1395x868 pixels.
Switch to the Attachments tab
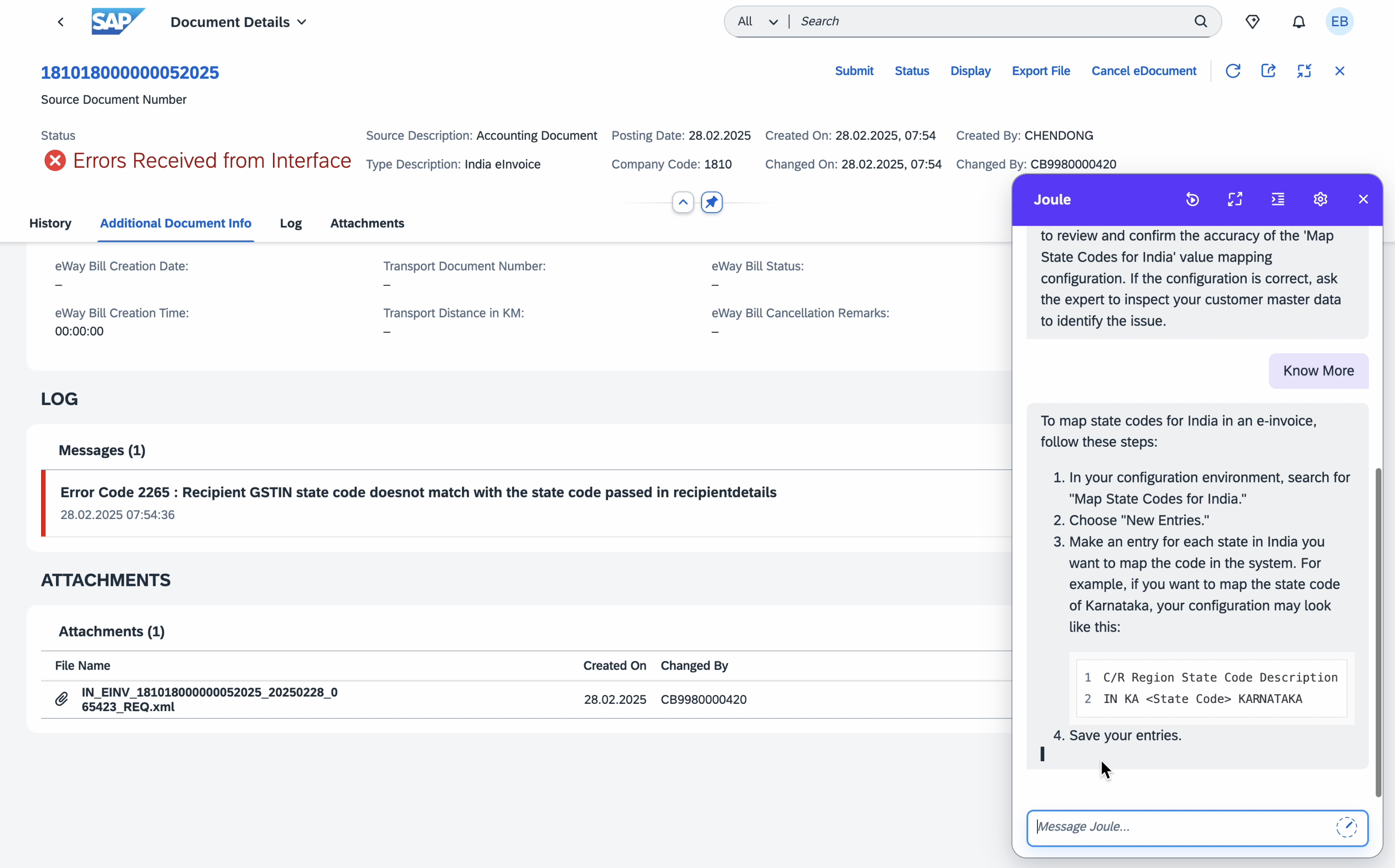click(x=367, y=223)
